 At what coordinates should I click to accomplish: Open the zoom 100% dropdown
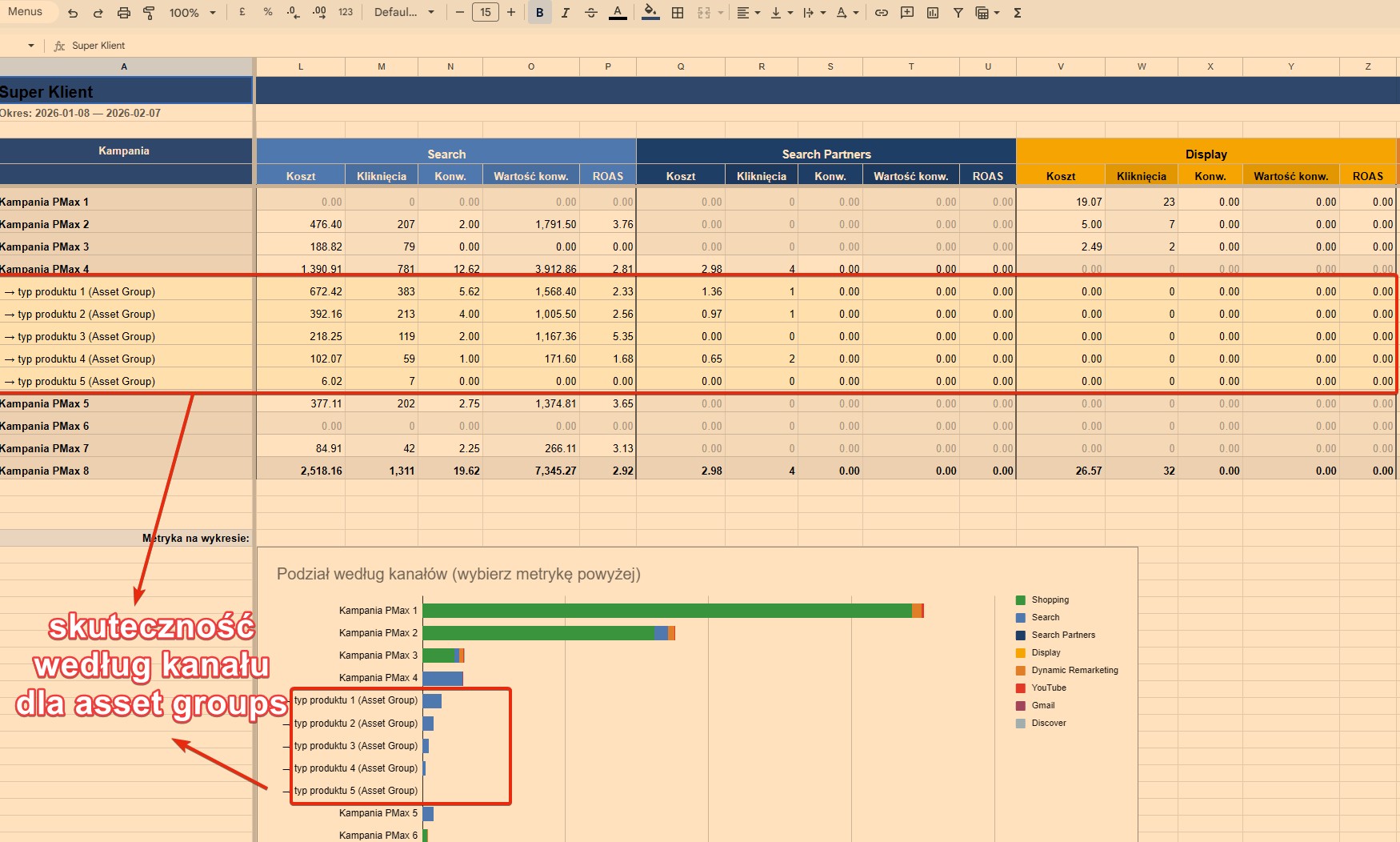192,13
